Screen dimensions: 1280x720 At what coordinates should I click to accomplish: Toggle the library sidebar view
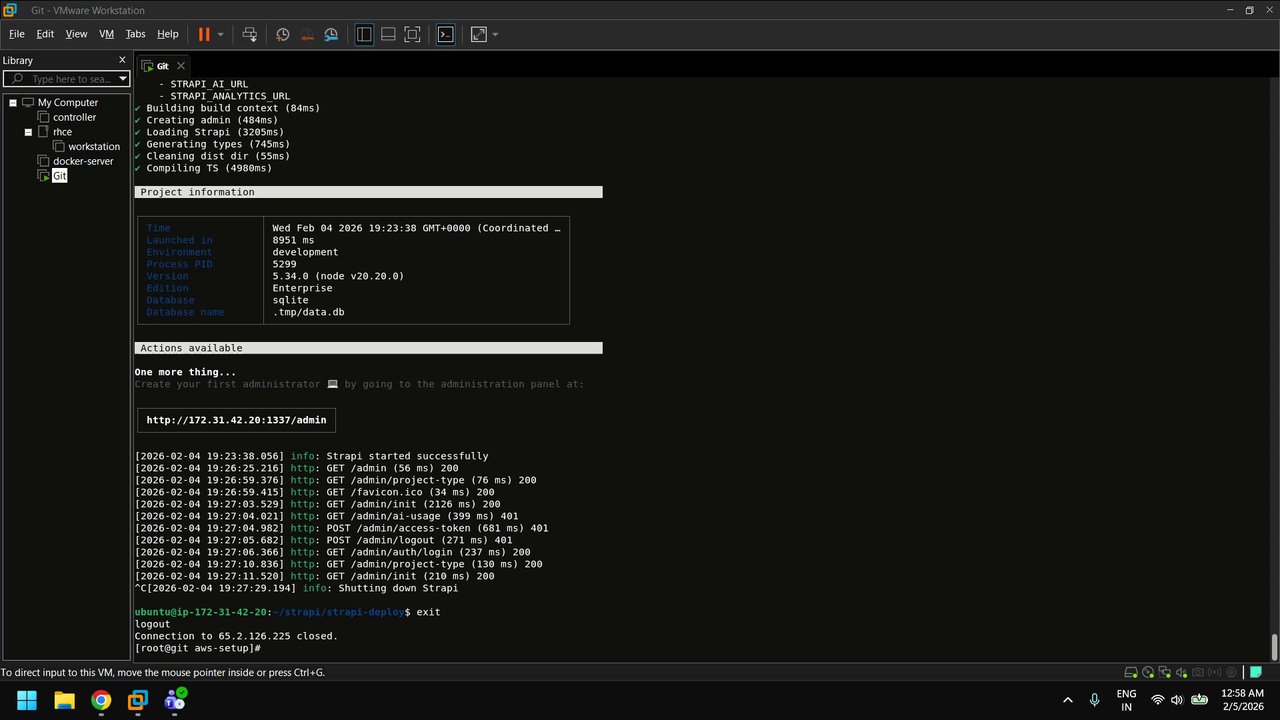[364, 34]
